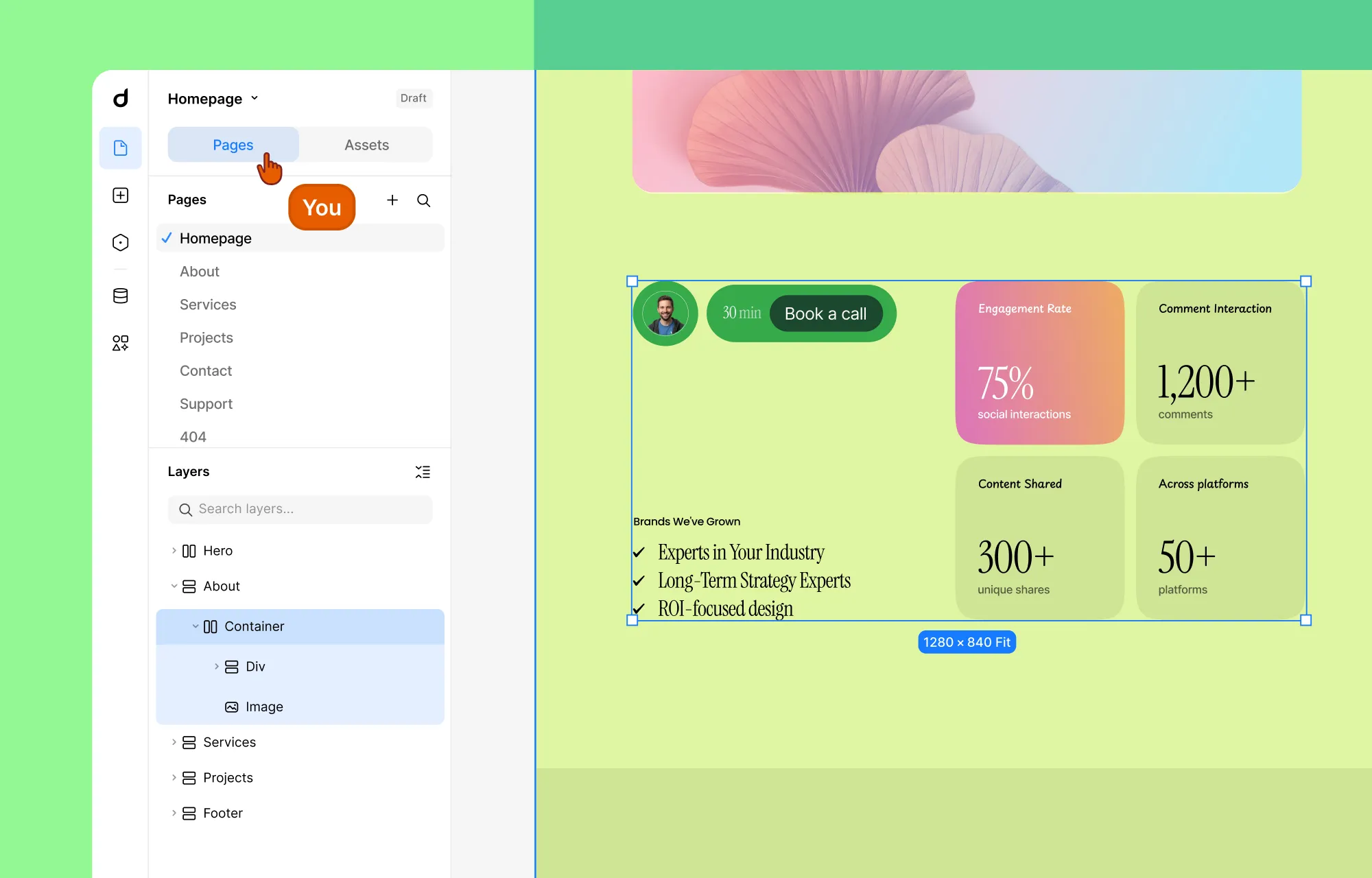Click the Book a call button
The image size is (1372, 878).
(x=826, y=313)
